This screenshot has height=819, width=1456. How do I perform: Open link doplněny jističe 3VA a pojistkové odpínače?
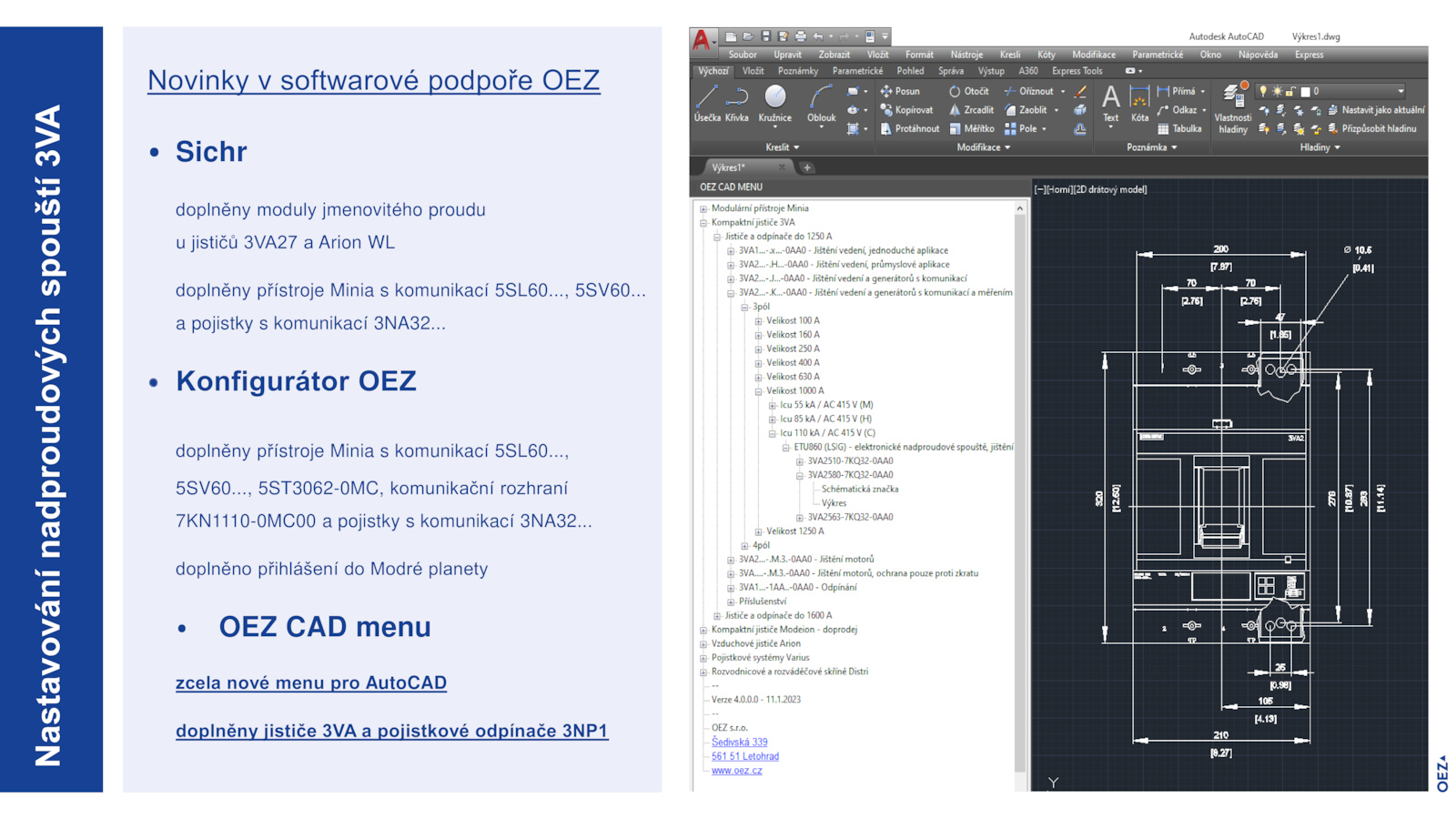(392, 731)
